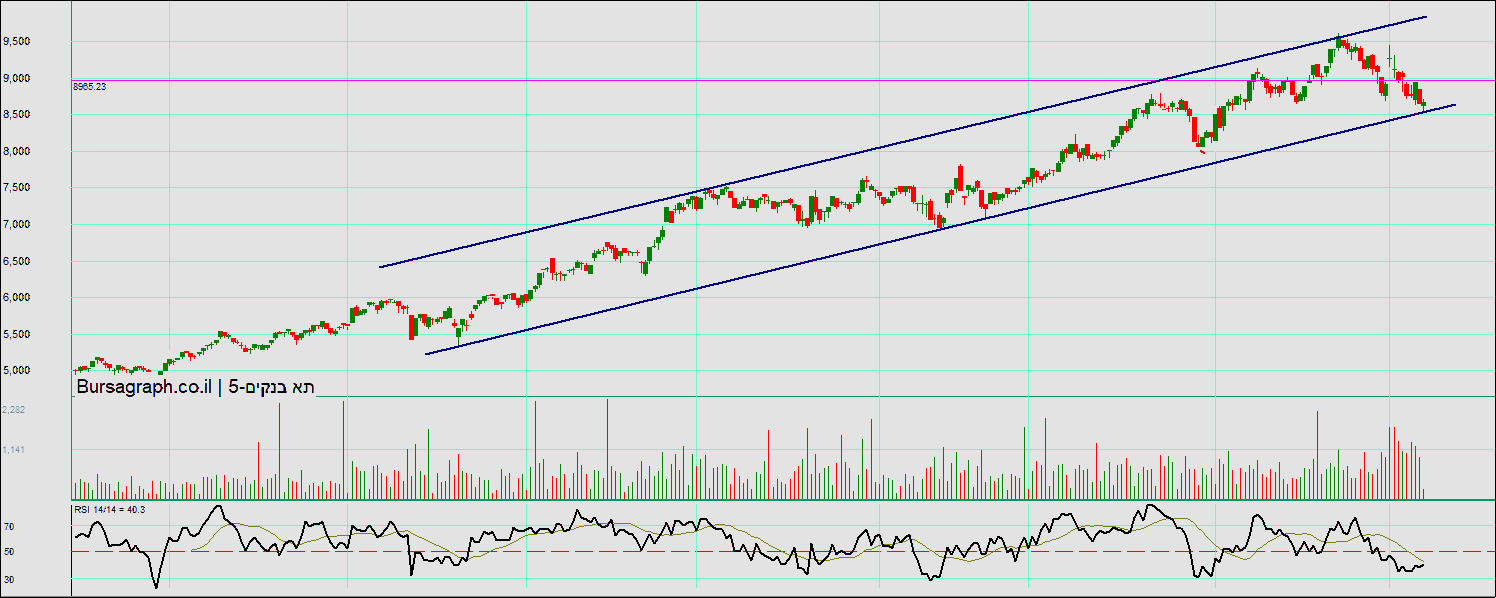Click the last candlestick on the chart
Screen dimensions: 1496x598
point(1423,102)
